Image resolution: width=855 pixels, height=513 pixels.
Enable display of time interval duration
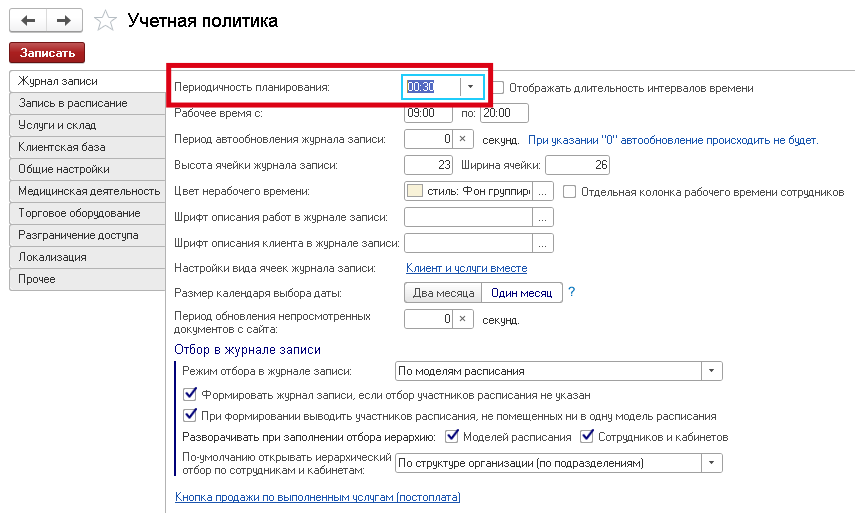coord(500,88)
